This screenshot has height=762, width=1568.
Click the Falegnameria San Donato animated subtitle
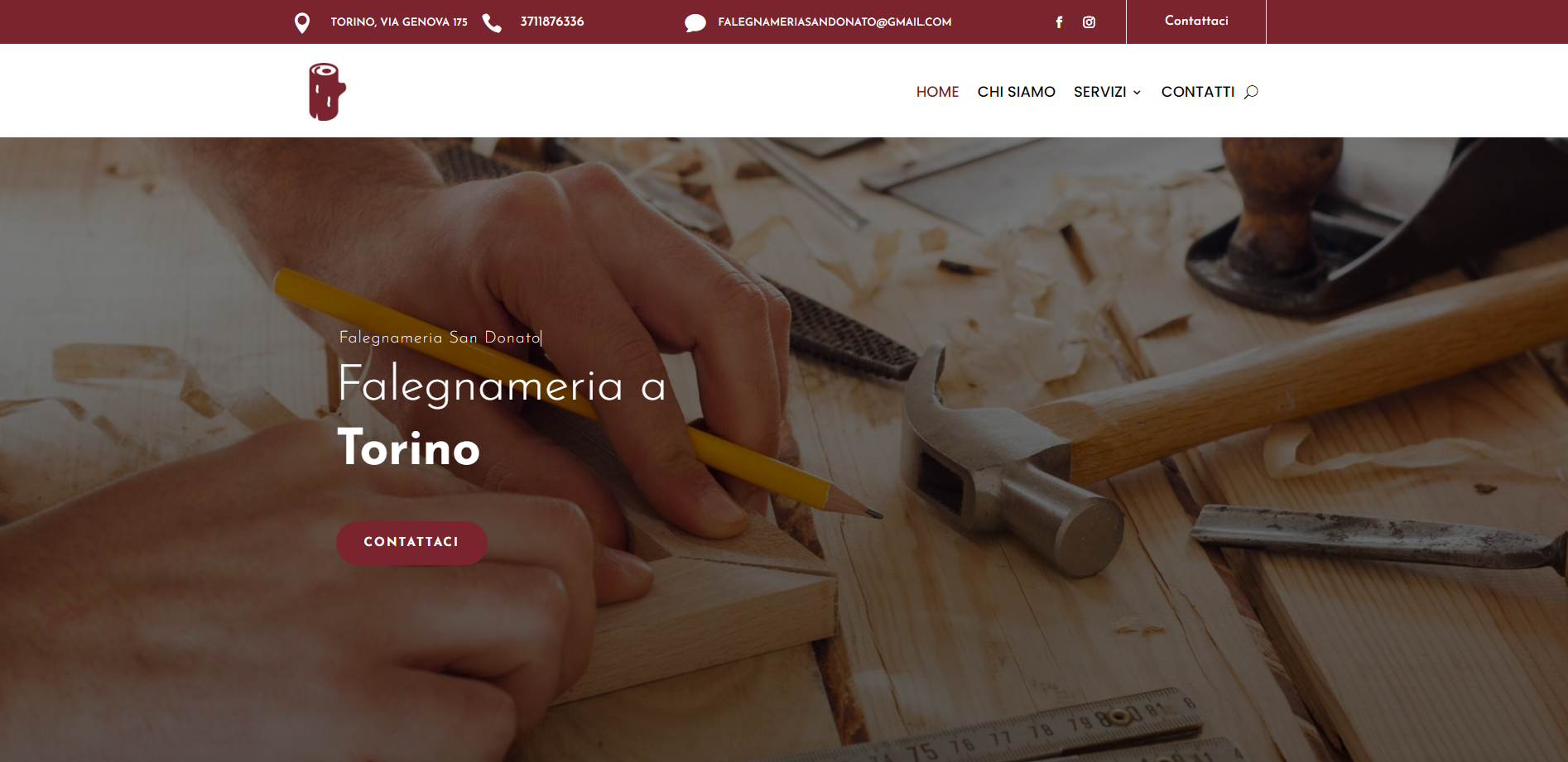point(440,338)
